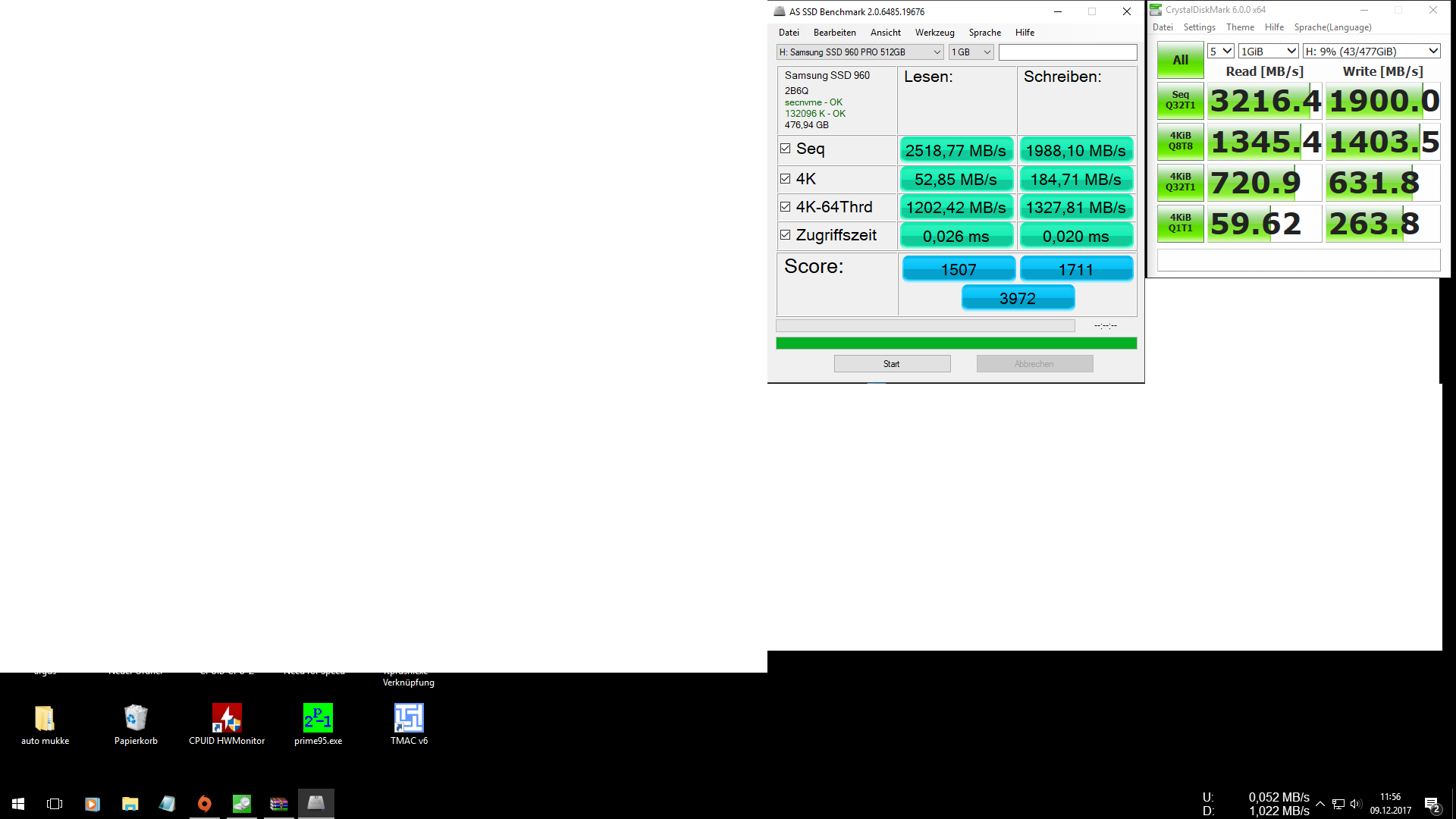Click the write score 1711
The height and width of the screenshot is (819, 1456).
[1076, 269]
